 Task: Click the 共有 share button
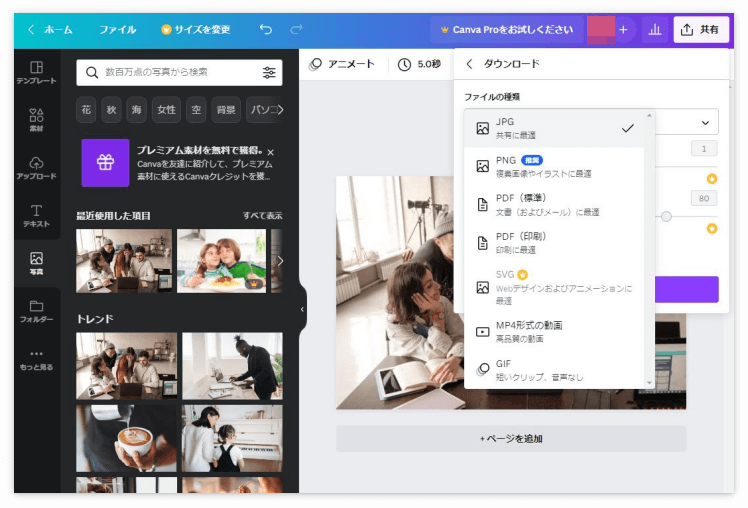click(701, 30)
